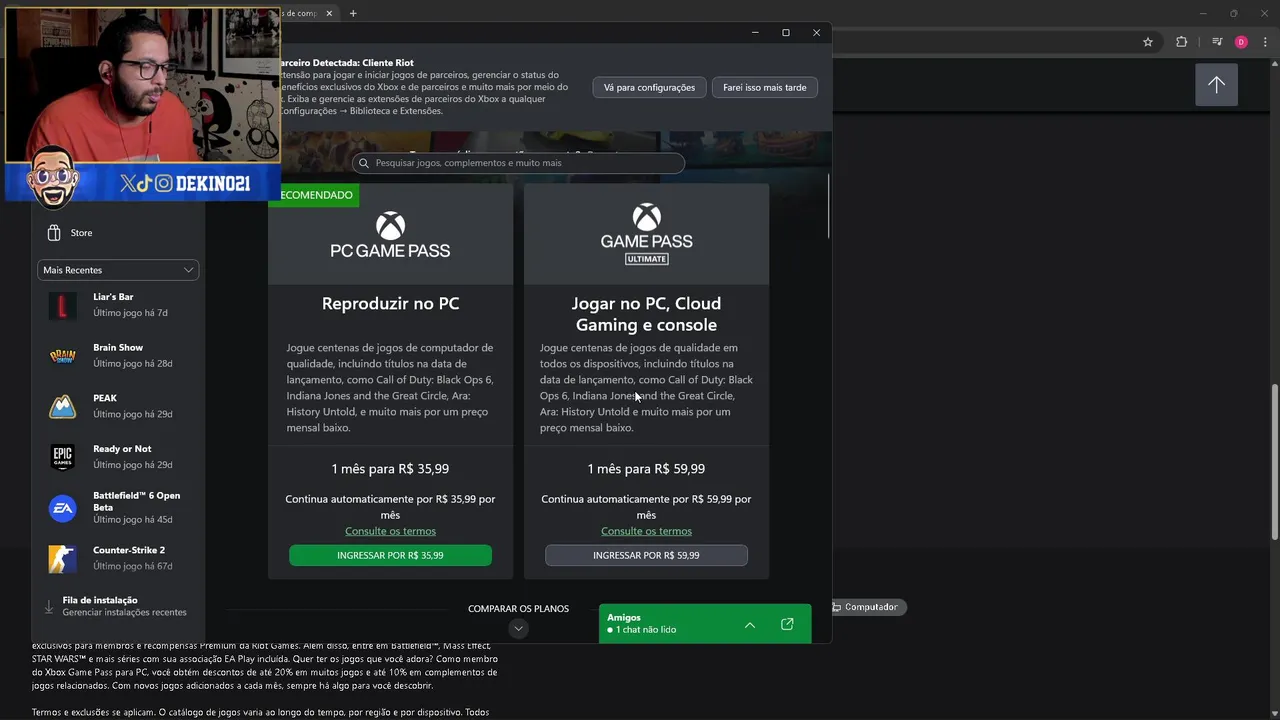Image resolution: width=1280 pixels, height=720 pixels.
Task: Click the search magnifier icon
Action: (x=364, y=163)
